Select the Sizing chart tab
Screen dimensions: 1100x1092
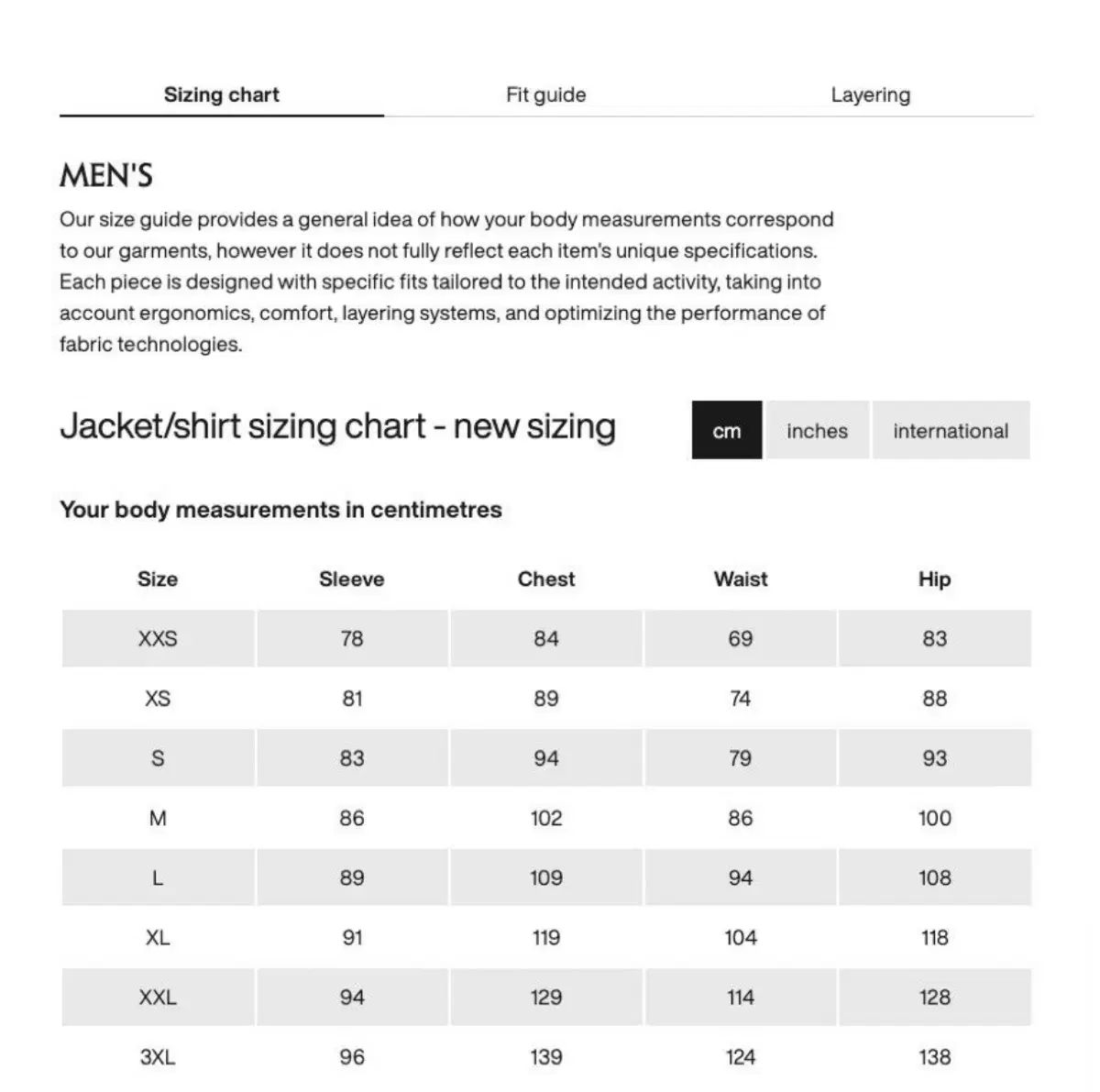point(221,94)
